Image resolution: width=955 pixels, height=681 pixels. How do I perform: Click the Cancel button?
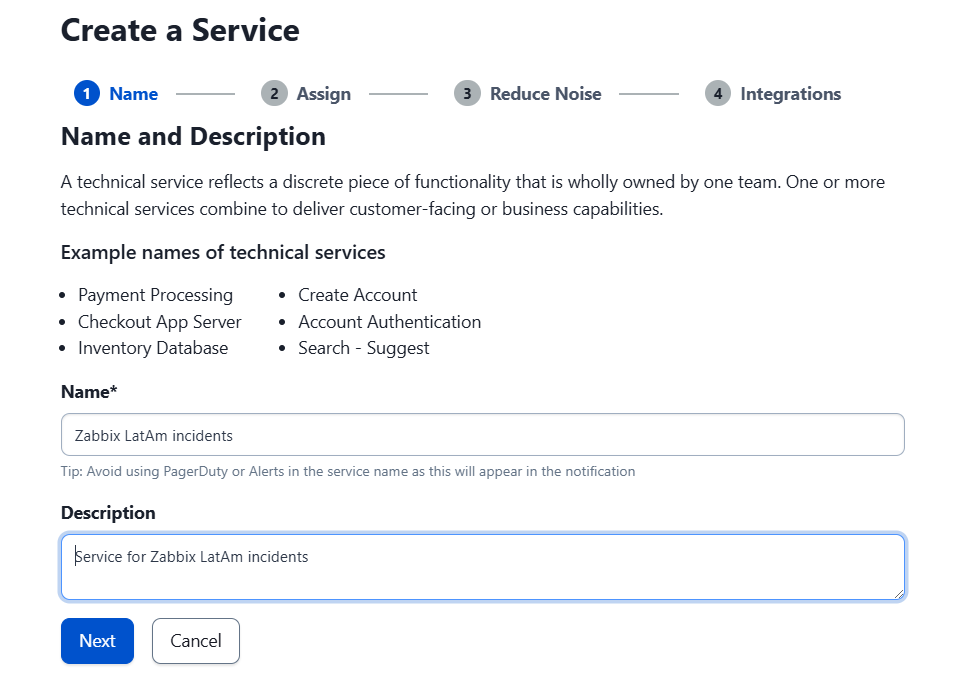(196, 641)
